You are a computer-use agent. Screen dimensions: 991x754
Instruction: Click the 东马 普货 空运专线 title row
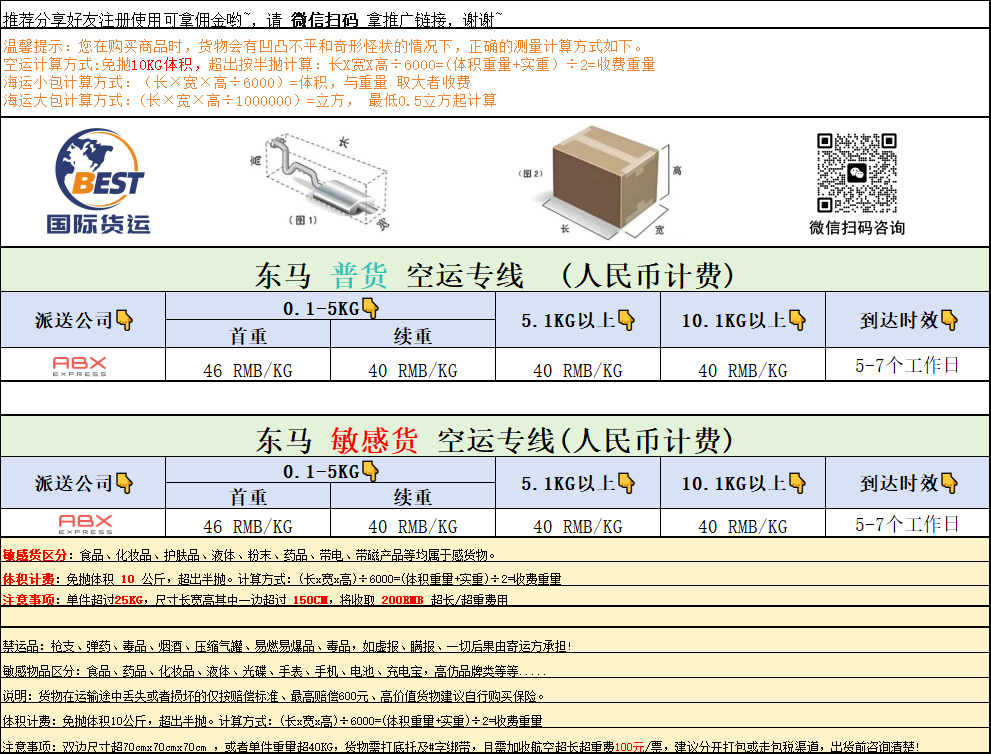[495, 275]
